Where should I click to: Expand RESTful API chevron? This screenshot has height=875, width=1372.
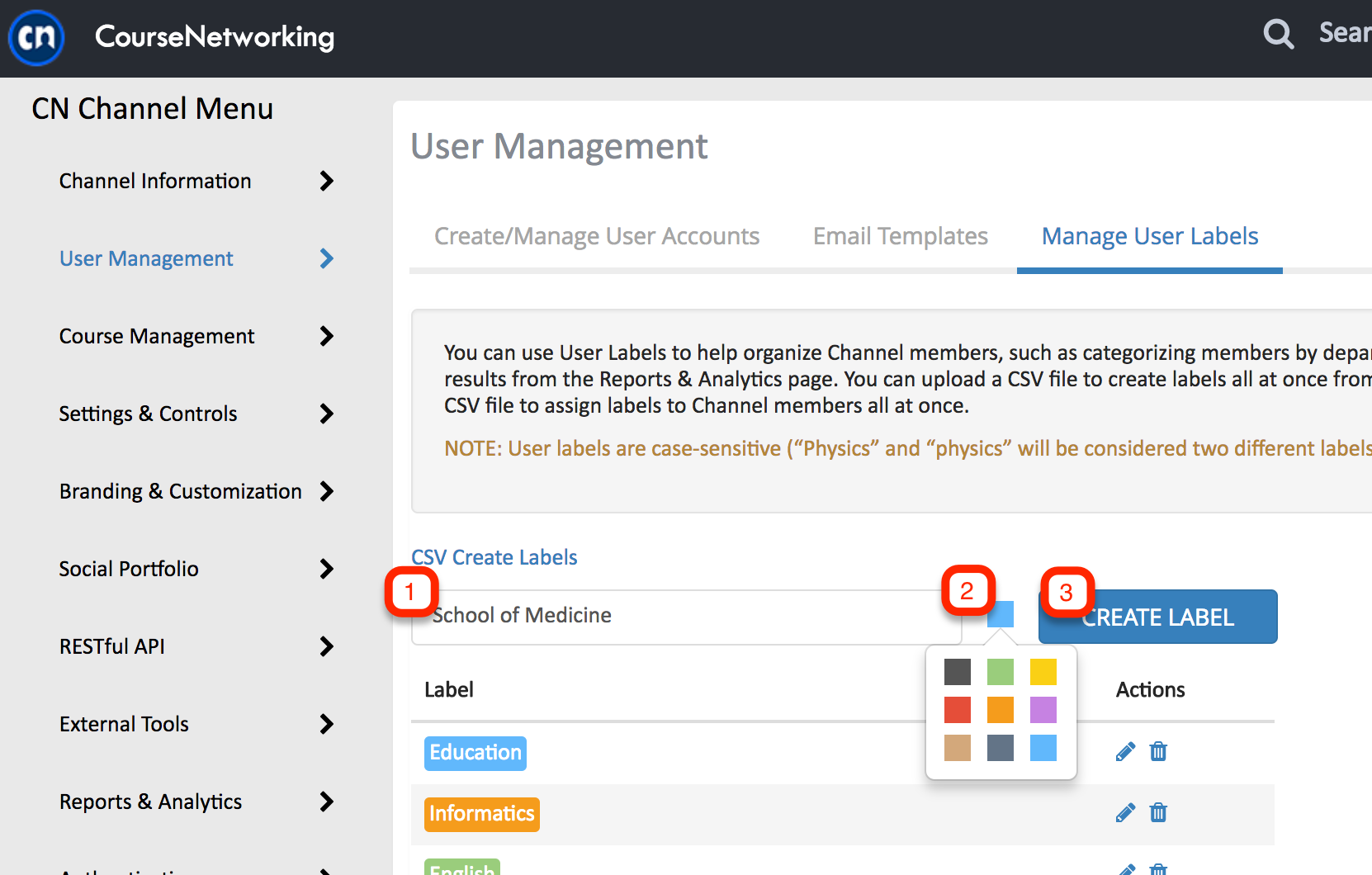click(x=327, y=646)
